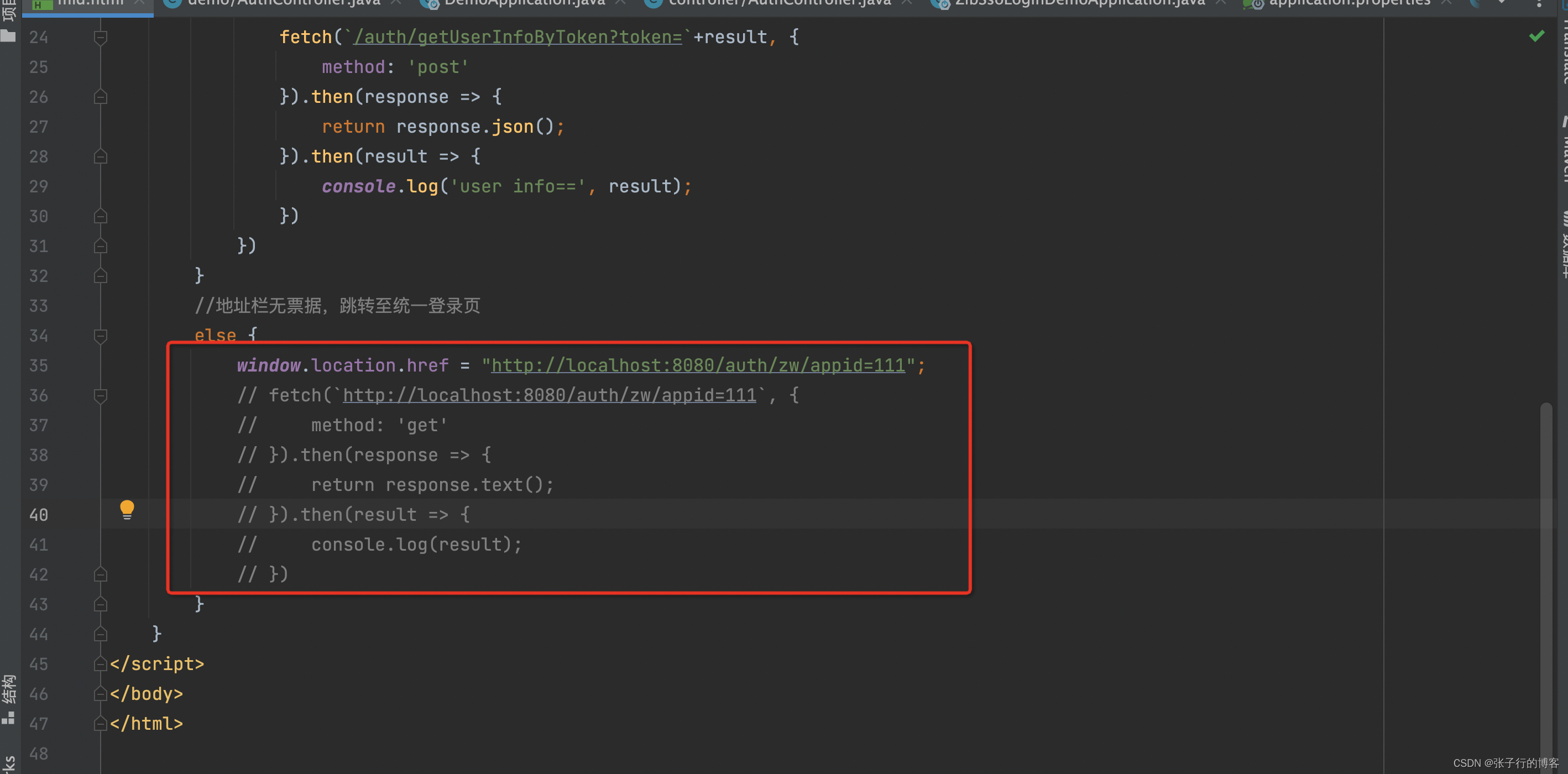1568x774 pixels.
Task: Switch to the demo/AuthController.java tab
Action: coord(283,4)
